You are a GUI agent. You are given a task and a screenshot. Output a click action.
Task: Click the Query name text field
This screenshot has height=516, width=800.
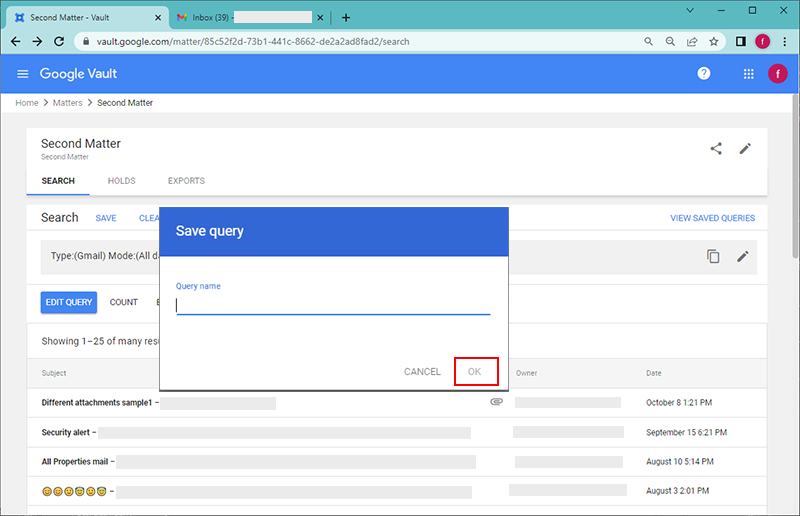pos(333,306)
